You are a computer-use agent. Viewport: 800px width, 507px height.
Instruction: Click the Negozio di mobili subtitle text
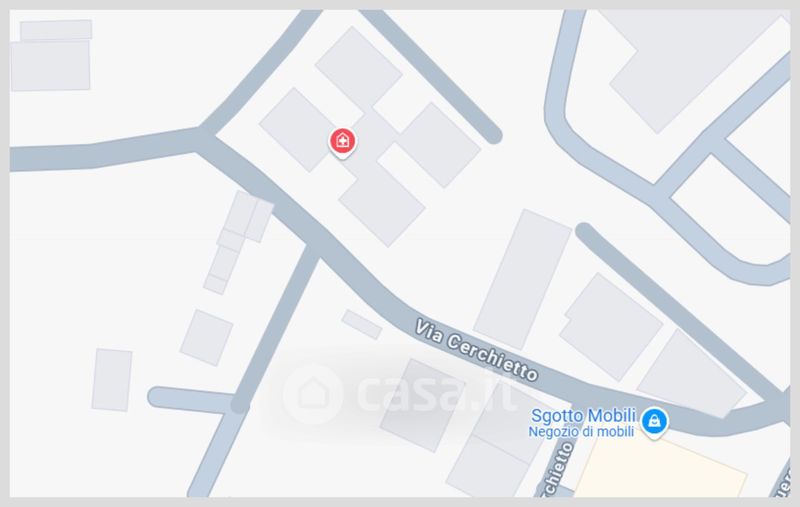[x=581, y=432]
